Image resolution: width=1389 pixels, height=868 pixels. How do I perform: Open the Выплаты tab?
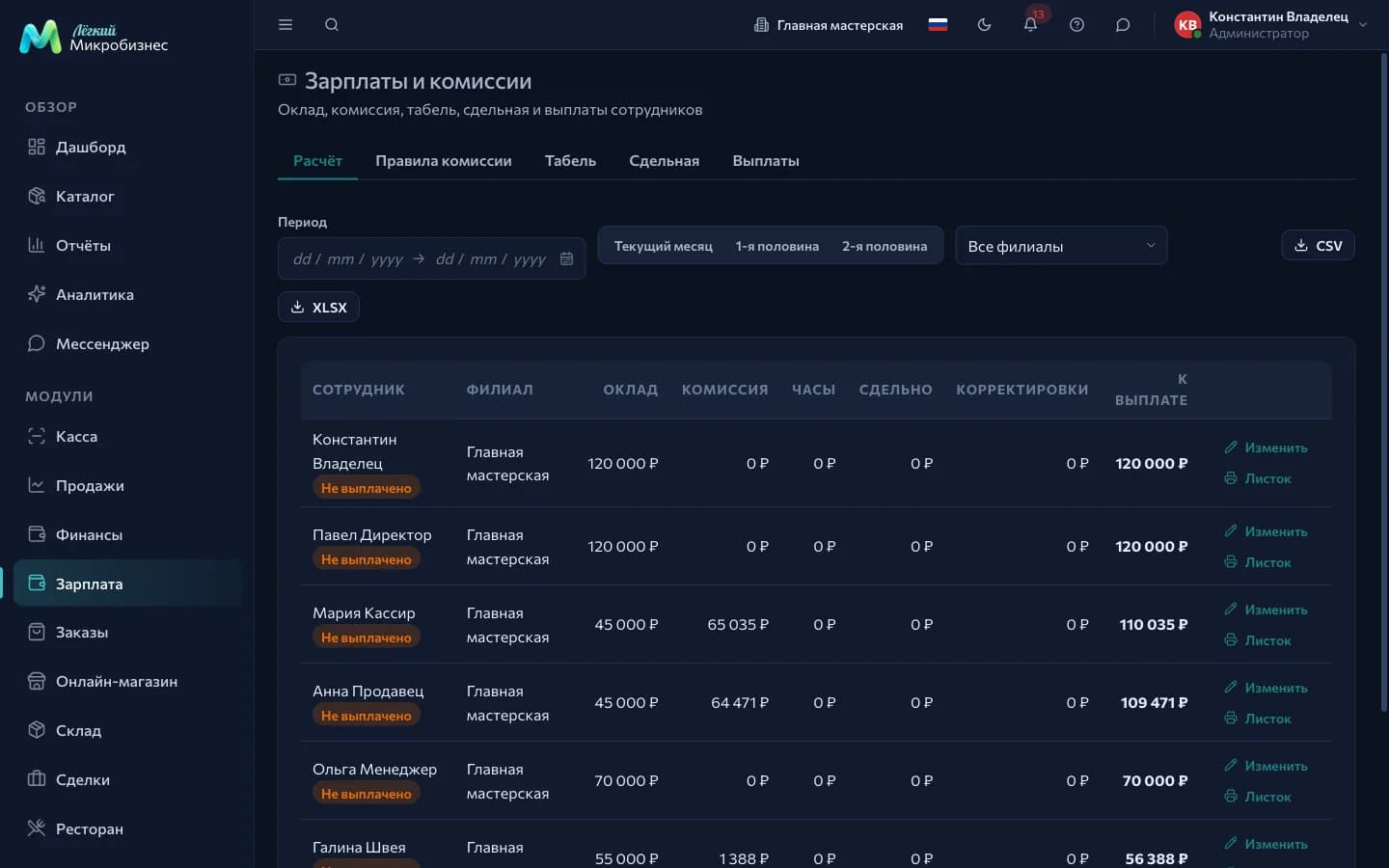pyautogui.click(x=766, y=161)
